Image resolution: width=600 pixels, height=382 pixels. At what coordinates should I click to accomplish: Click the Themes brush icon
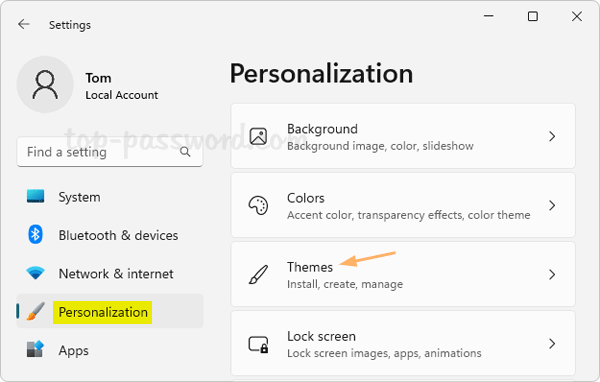(258, 274)
